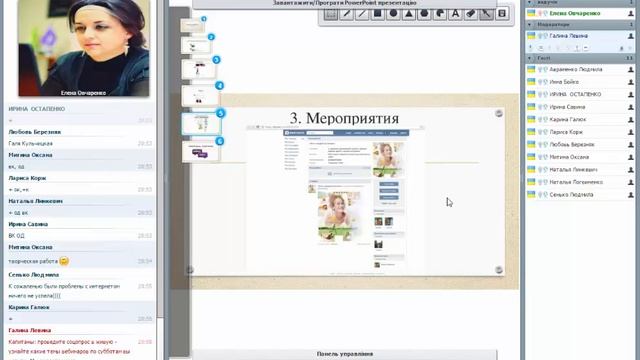The width and height of the screenshot is (640, 360).
Task: Click the round icon at slide top-right corner
Action: click(499, 113)
